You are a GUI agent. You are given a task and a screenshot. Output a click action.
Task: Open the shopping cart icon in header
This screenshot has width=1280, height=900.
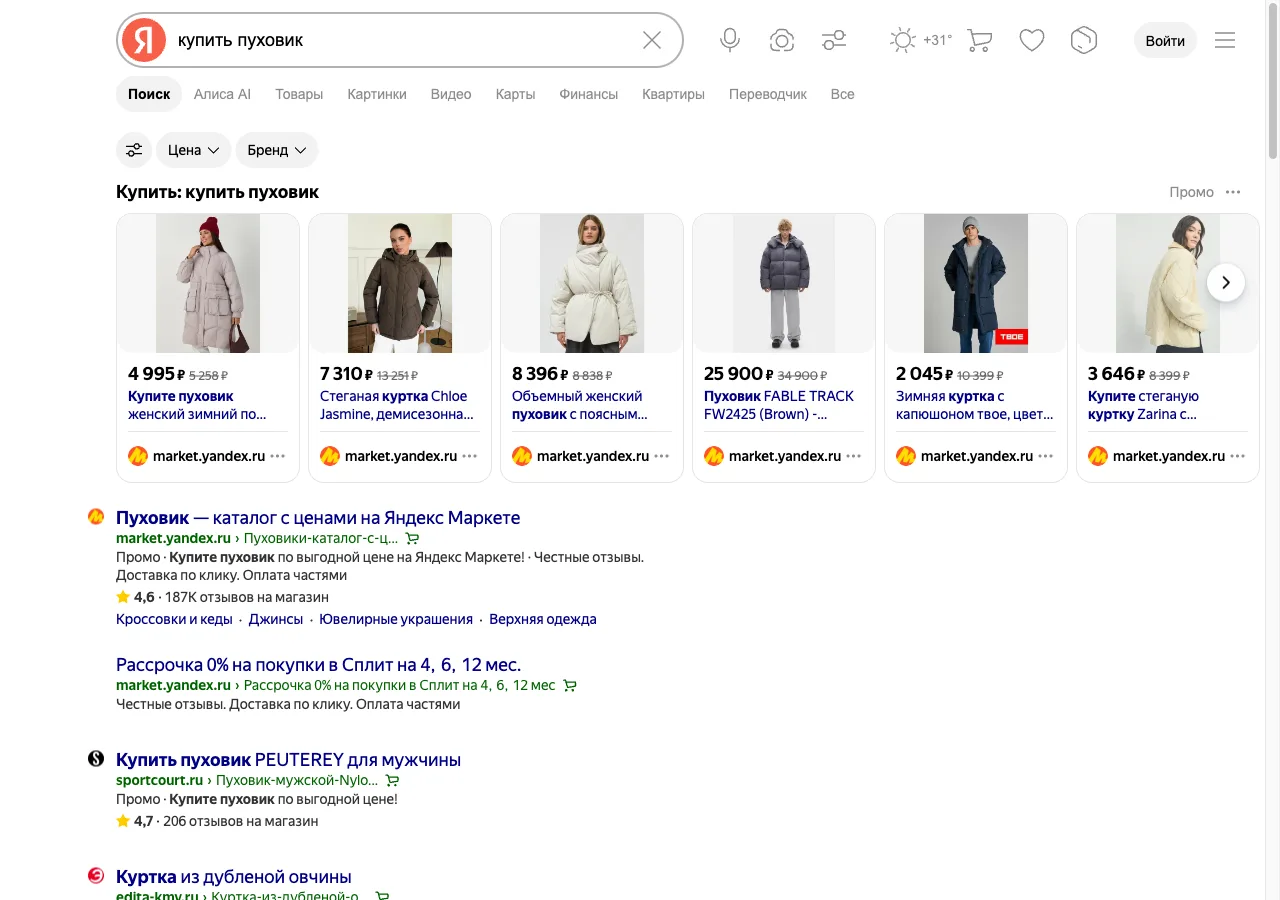[980, 40]
